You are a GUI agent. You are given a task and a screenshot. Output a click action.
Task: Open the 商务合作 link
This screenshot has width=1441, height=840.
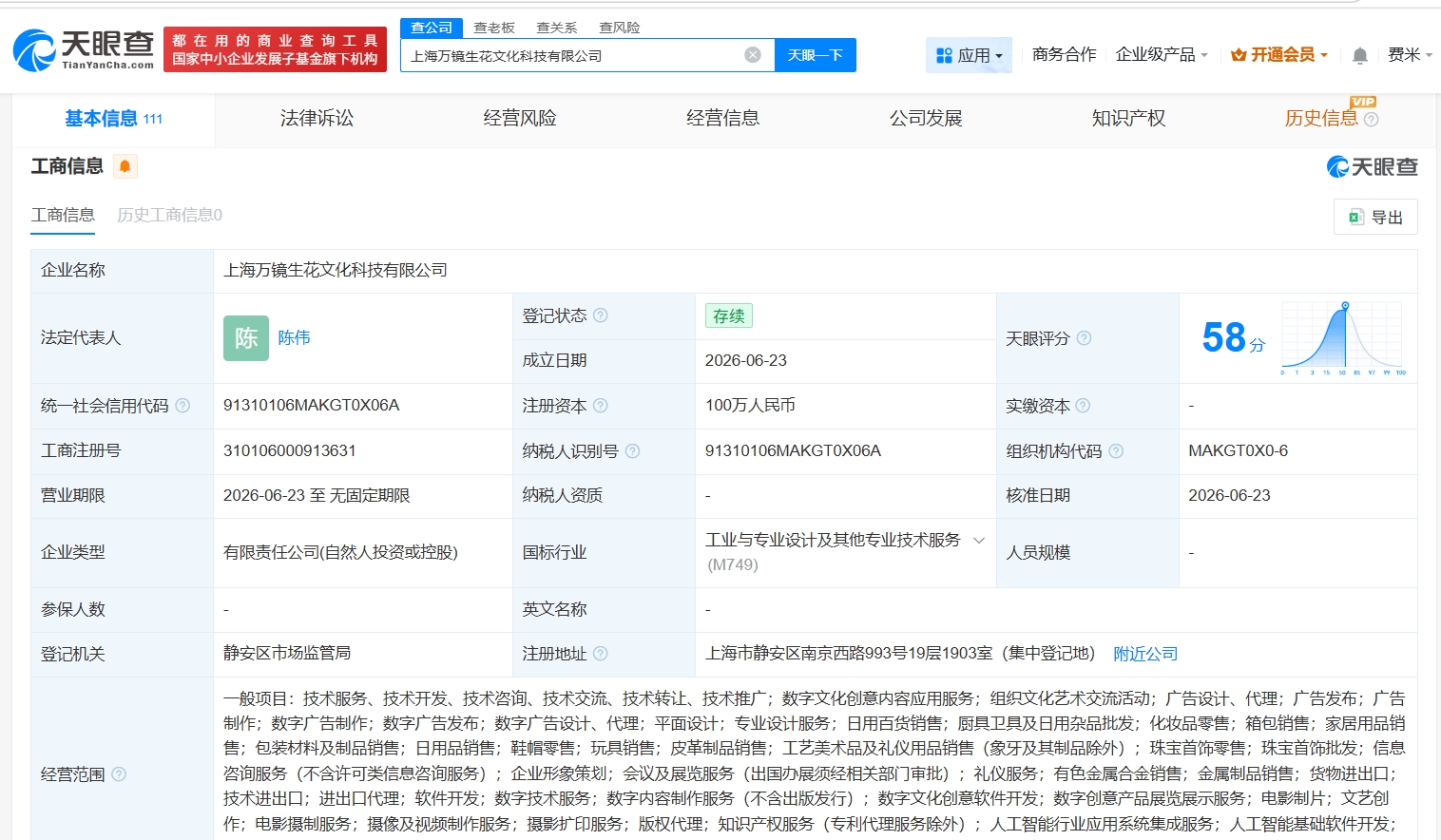[1065, 55]
